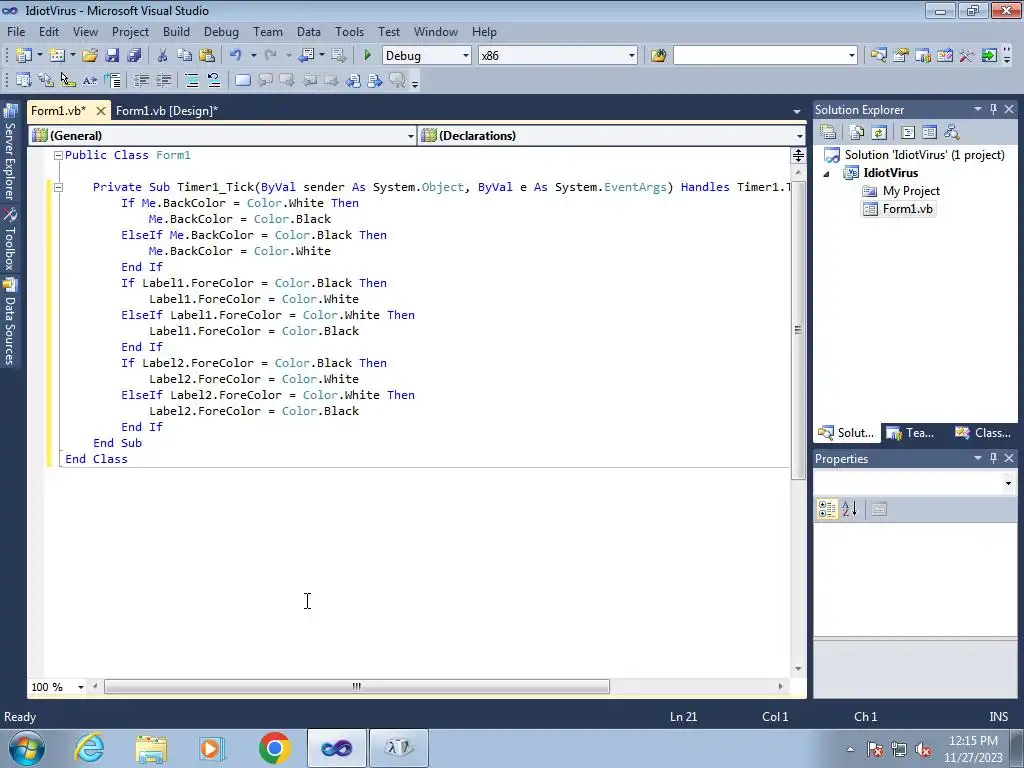The image size is (1024, 768).
Task: Click the Paste clipboard icon
Action: pos(207,56)
